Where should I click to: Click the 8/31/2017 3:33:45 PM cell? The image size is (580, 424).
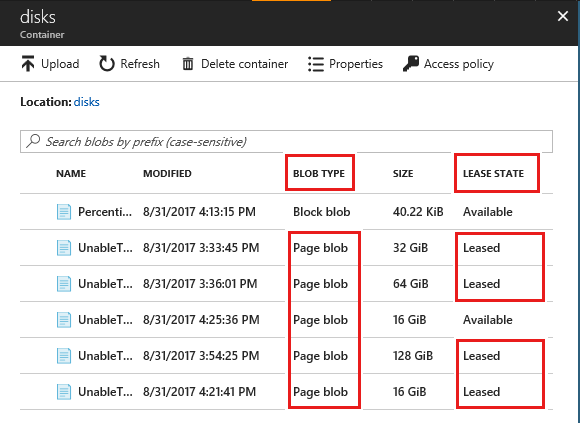pyautogui.click(x=201, y=248)
